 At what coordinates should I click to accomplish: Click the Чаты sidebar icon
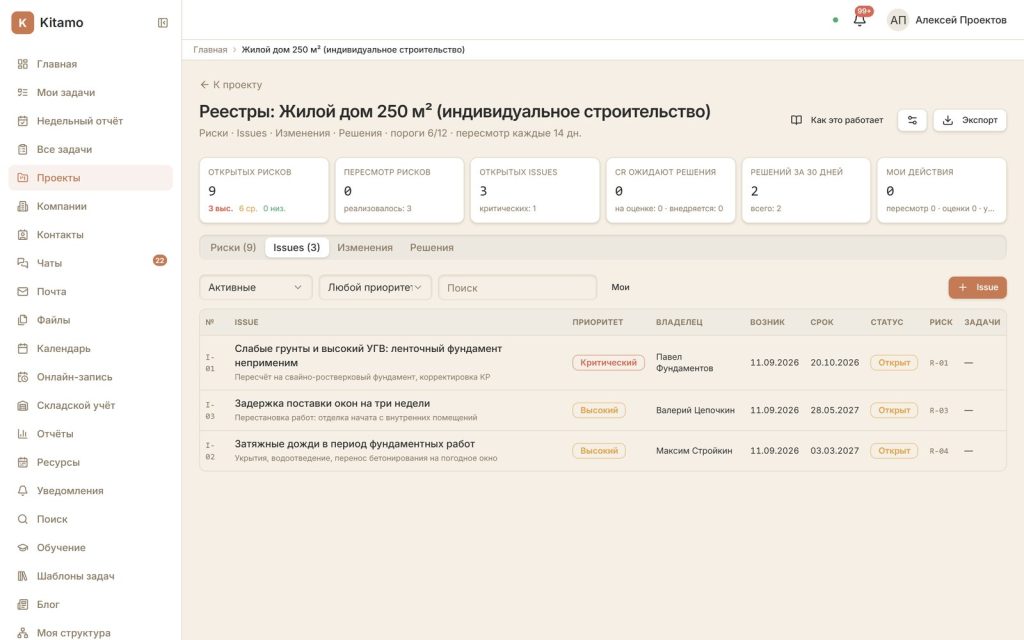tap(23, 263)
